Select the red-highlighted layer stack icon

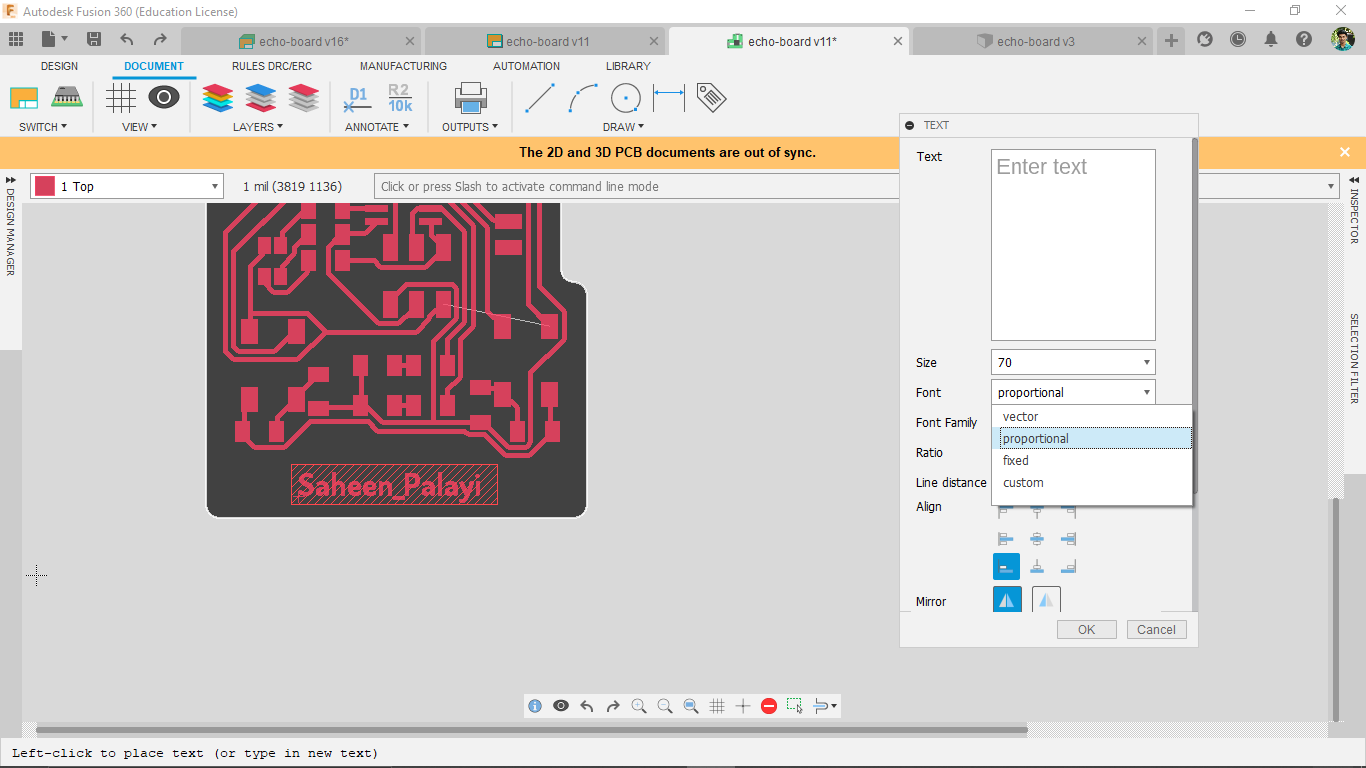click(x=303, y=98)
